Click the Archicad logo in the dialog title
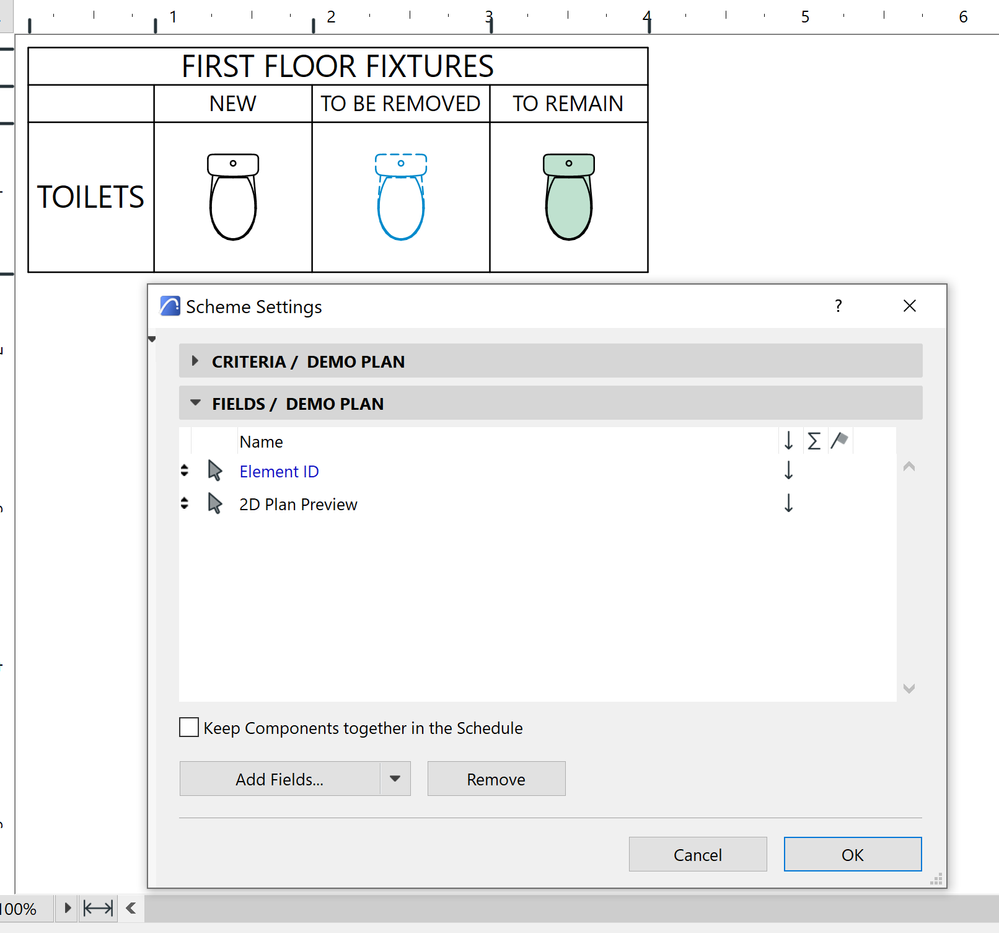The height and width of the screenshot is (933, 999). tap(169, 306)
